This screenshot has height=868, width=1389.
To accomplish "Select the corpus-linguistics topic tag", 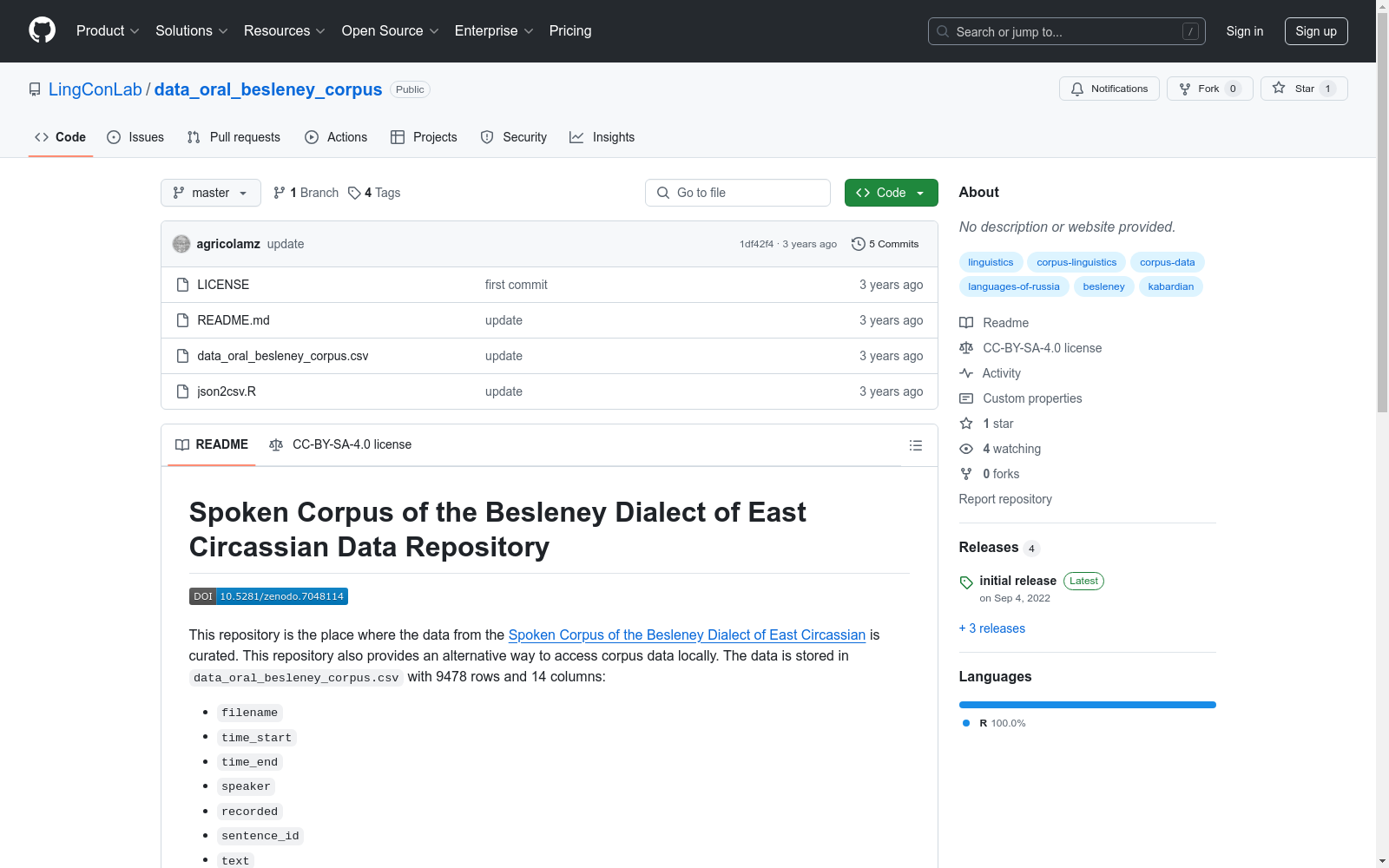I will coord(1076,262).
